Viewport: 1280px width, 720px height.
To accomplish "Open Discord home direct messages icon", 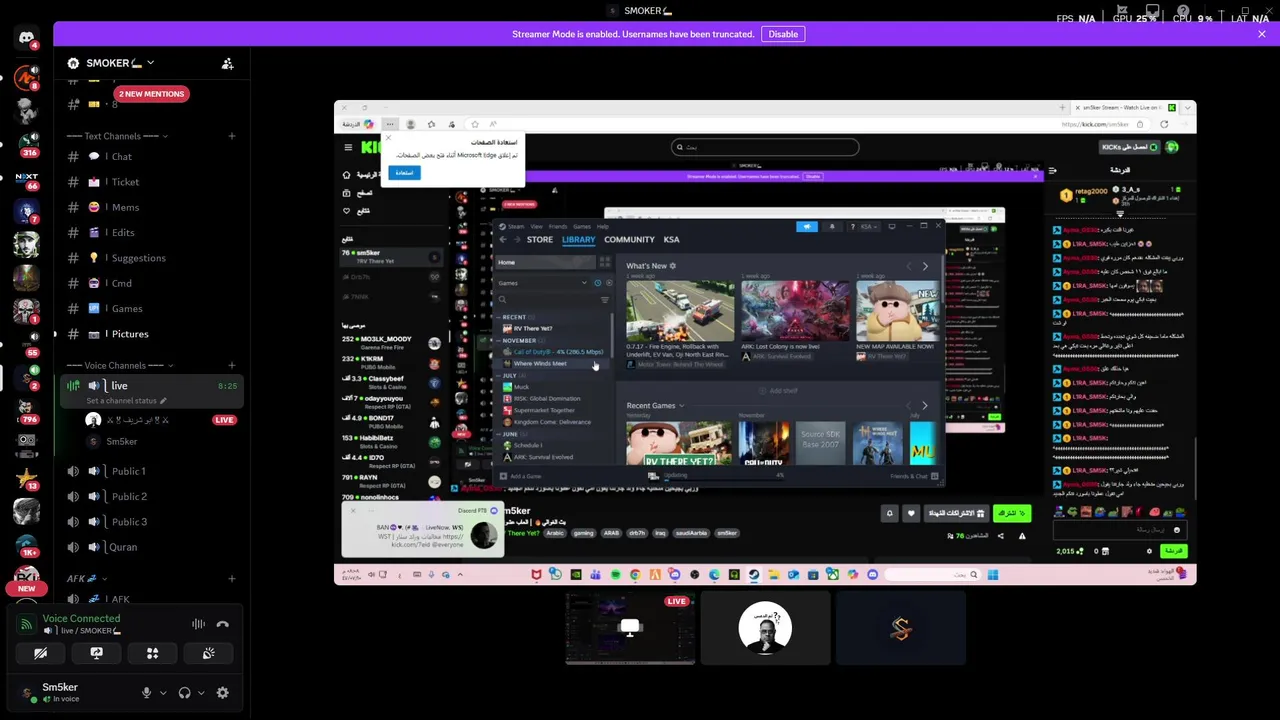I will click(x=27, y=39).
